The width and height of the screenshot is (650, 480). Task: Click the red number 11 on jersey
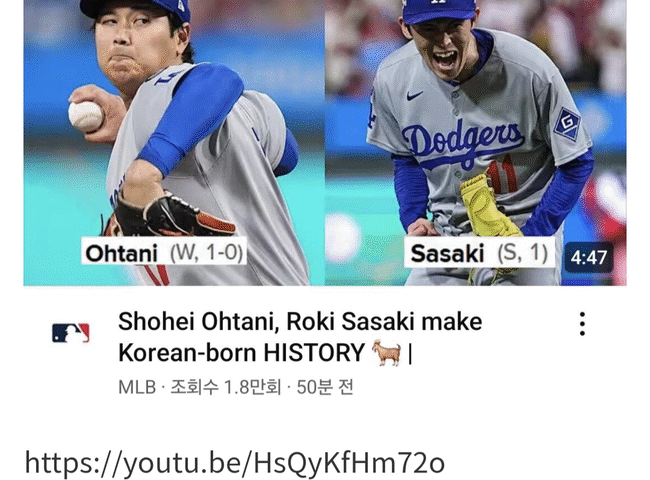502,177
